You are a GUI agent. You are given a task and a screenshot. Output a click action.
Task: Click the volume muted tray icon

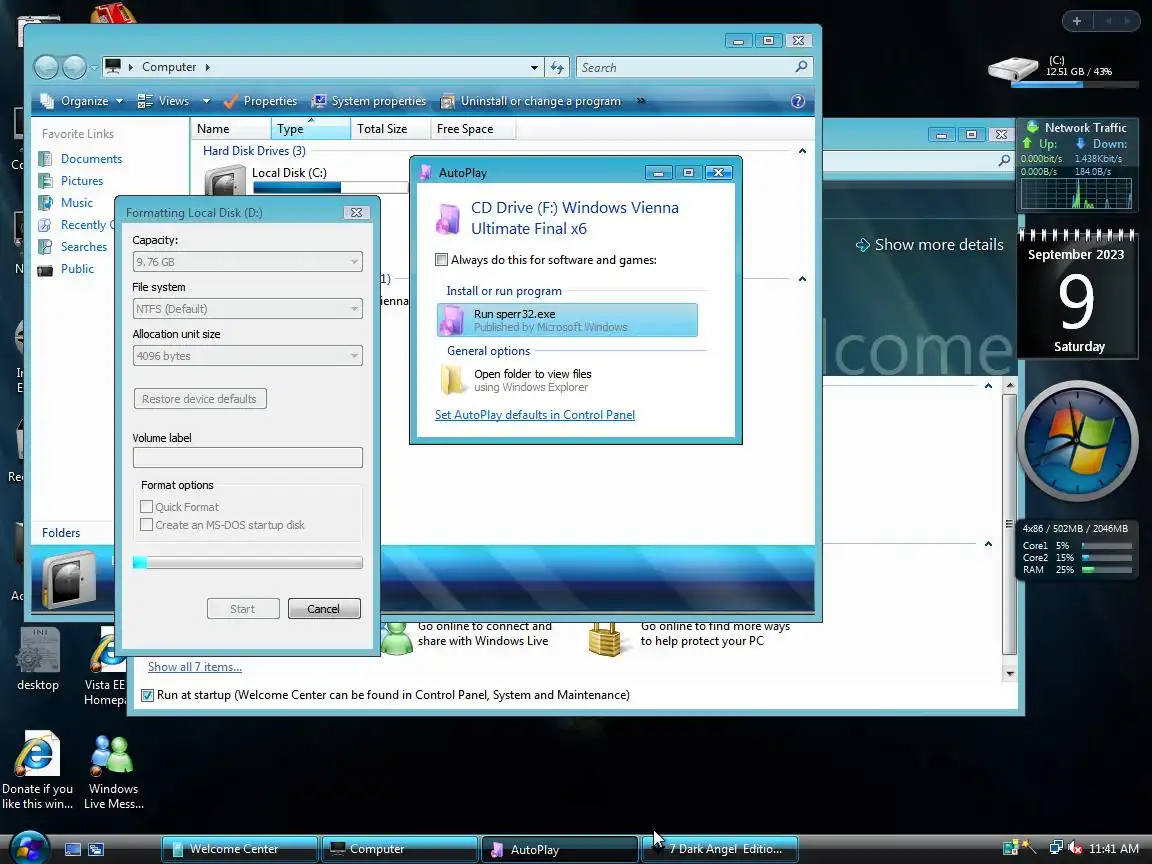(1075, 848)
